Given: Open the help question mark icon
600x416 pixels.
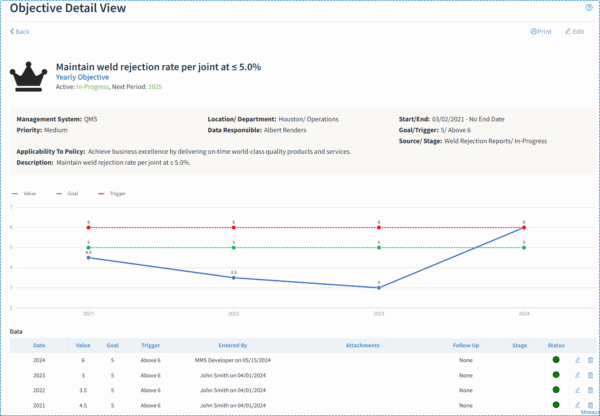Looking at the screenshot, I should coord(589,8).
